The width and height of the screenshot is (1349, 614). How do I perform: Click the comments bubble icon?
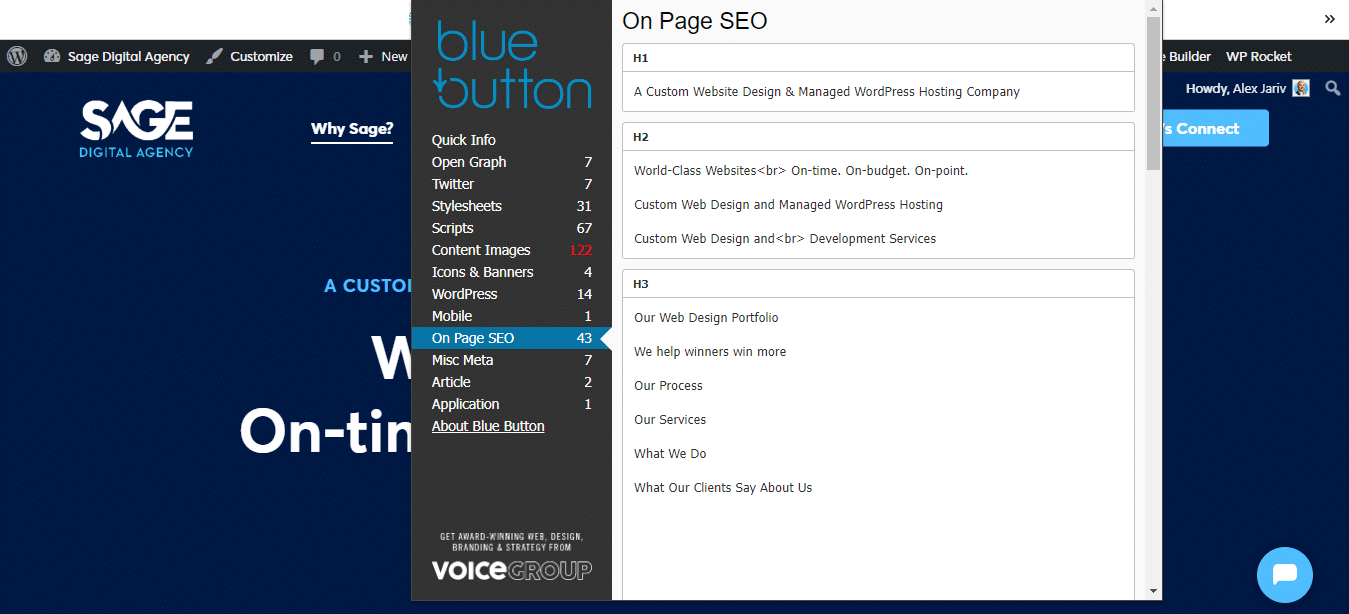(x=317, y=57)
